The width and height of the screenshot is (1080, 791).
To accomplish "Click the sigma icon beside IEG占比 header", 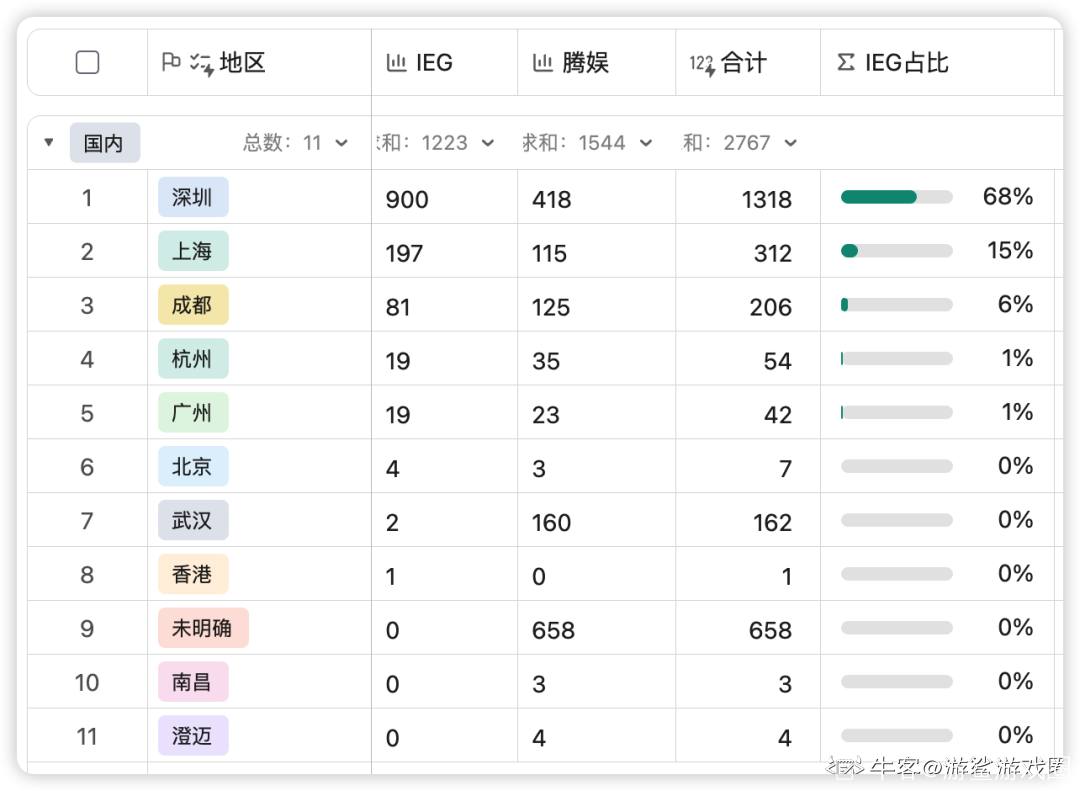I will coord(846,63).
